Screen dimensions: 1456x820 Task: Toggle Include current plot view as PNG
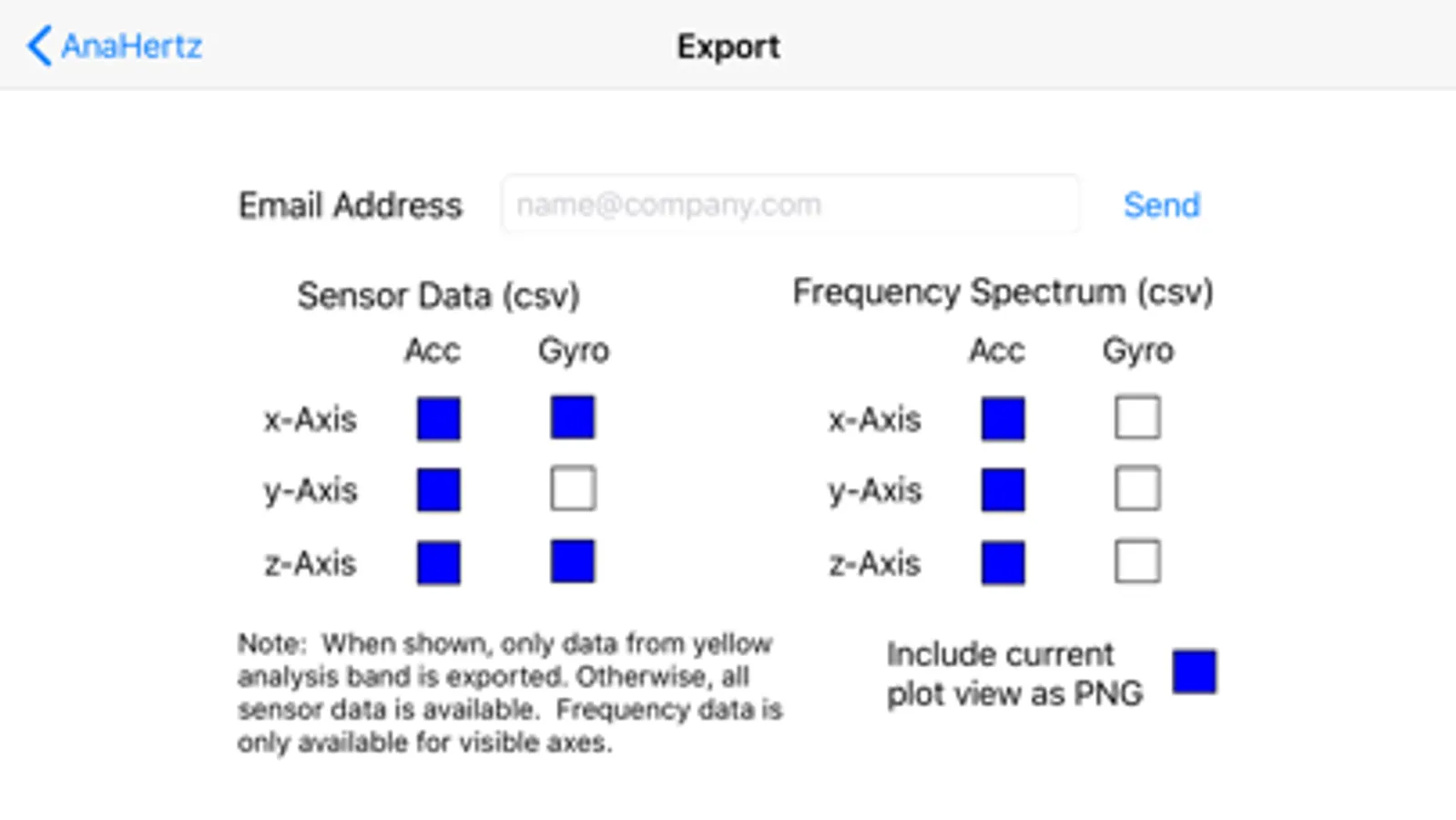coord(1194,671)
